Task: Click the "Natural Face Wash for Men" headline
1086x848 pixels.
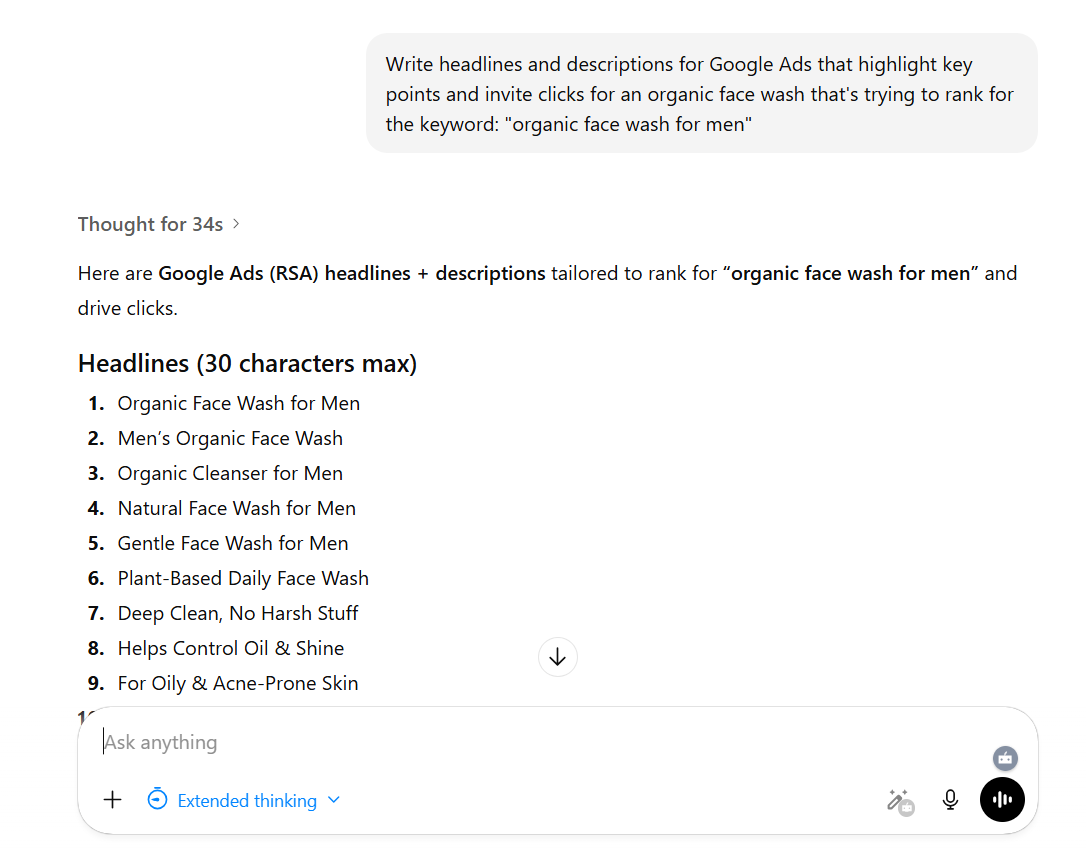Action: (x=237, y=508)
